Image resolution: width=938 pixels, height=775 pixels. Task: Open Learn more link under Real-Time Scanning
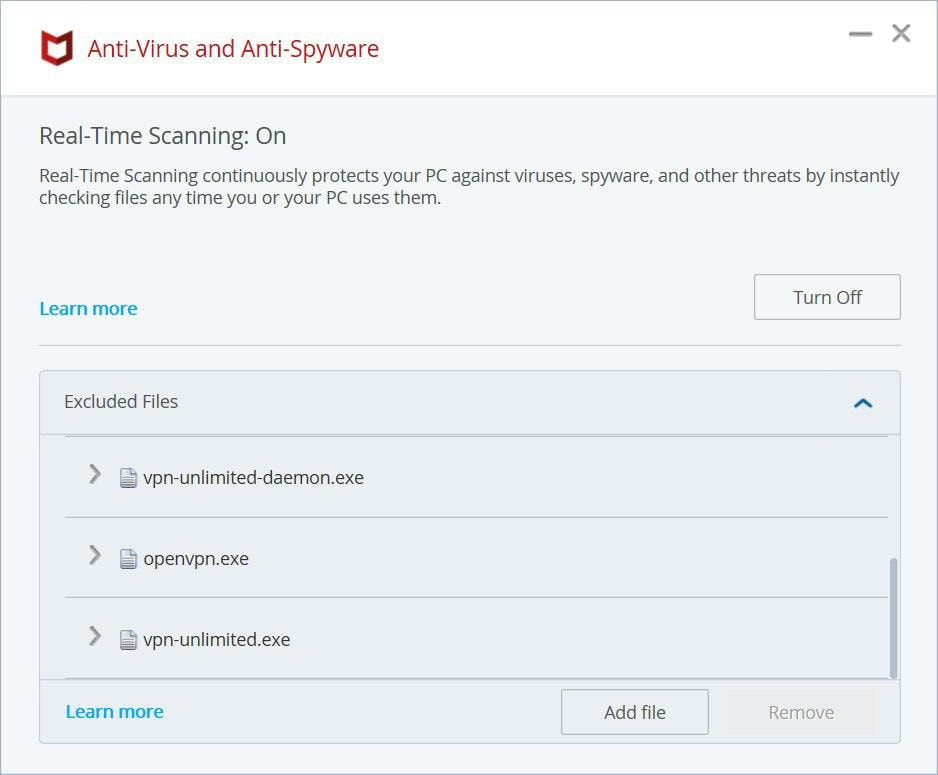88,309
